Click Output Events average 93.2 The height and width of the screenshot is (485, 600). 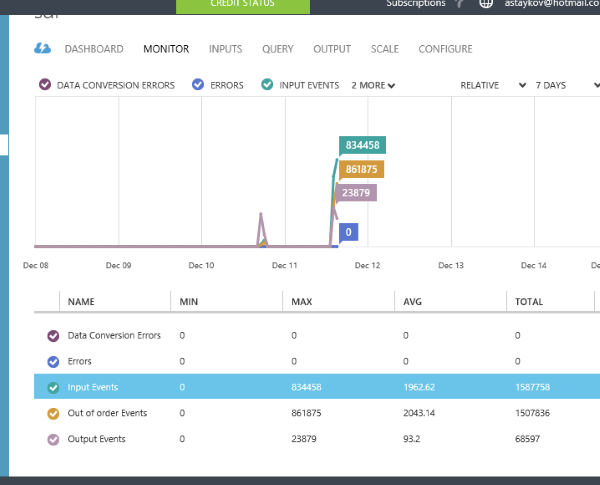click(411, 439)
